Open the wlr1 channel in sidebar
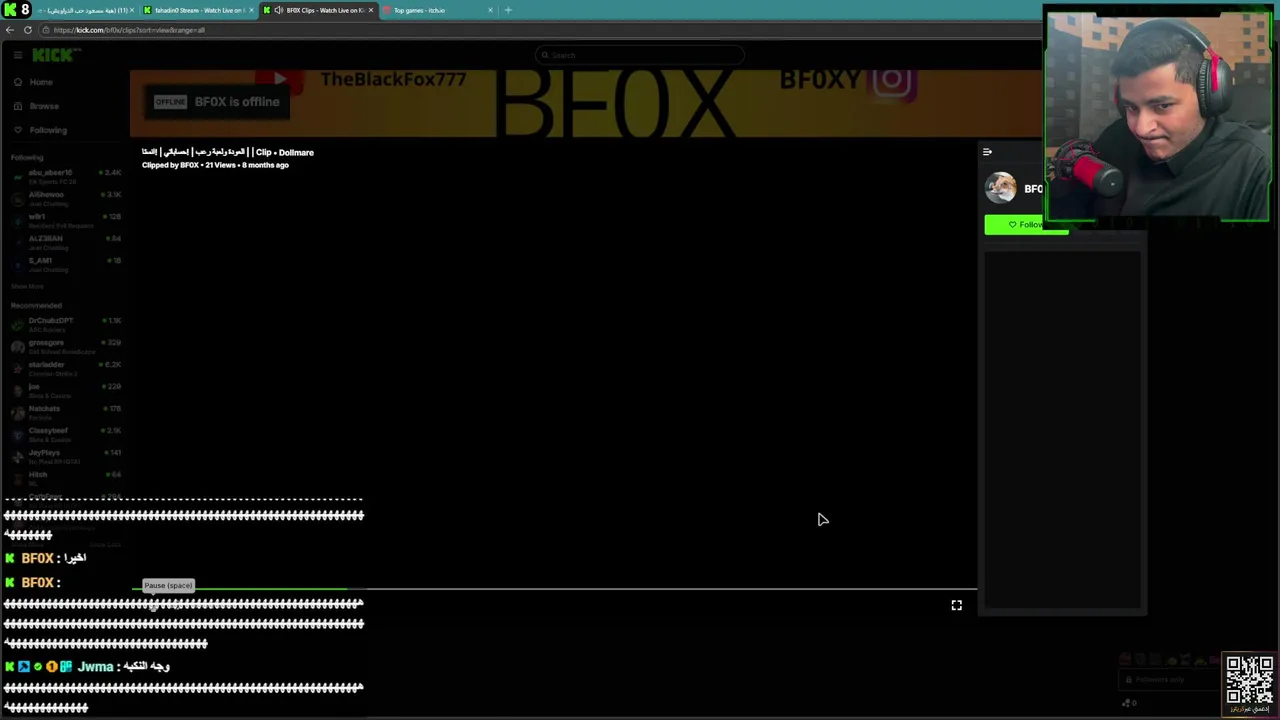The height and width of the screenshot is (720, 1280). (65, 220)
